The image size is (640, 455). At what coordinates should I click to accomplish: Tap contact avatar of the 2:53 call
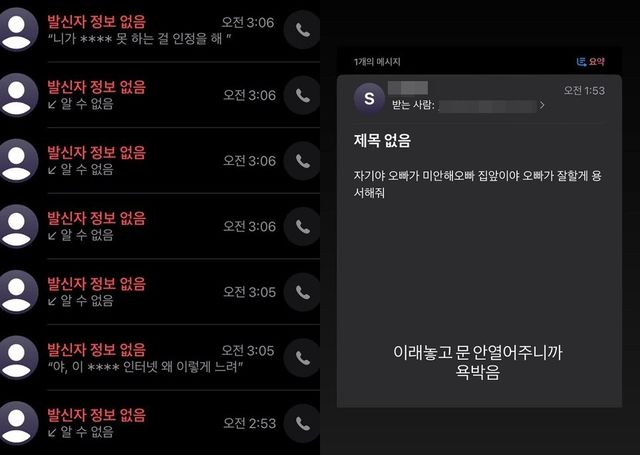pos(16,424)
